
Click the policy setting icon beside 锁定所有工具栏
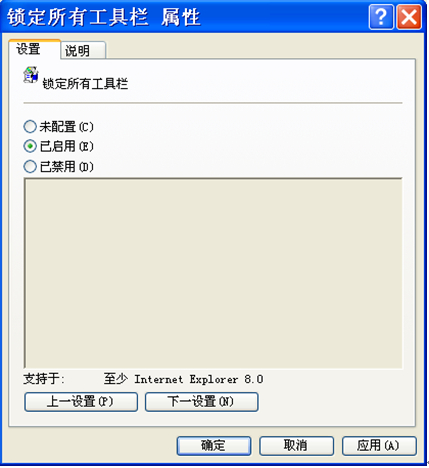[x=31, y=75]
